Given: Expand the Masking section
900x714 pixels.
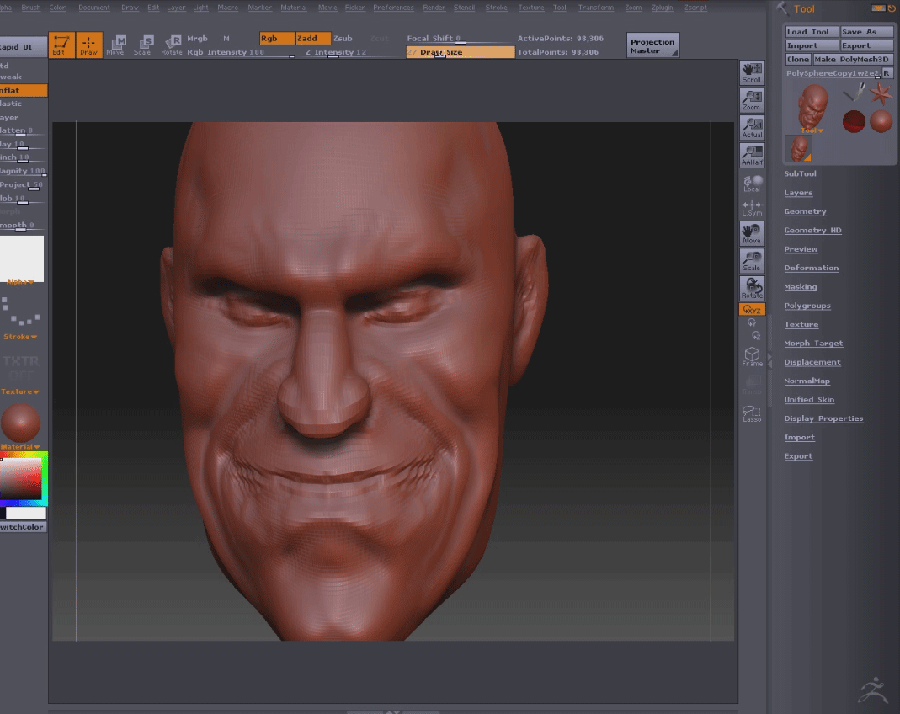Looking at the screenshot, I should point(801,286).
